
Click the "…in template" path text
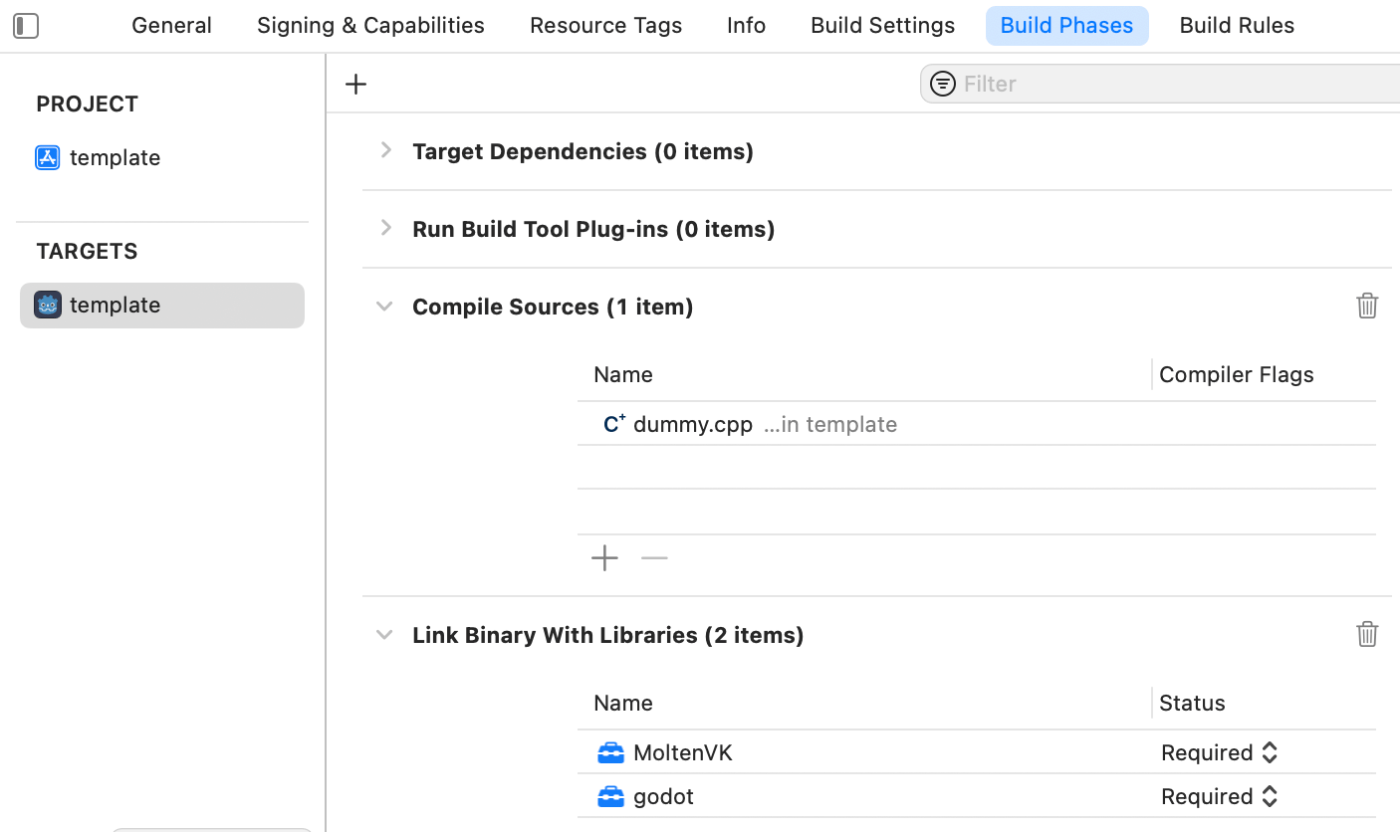tap(830, 424)
